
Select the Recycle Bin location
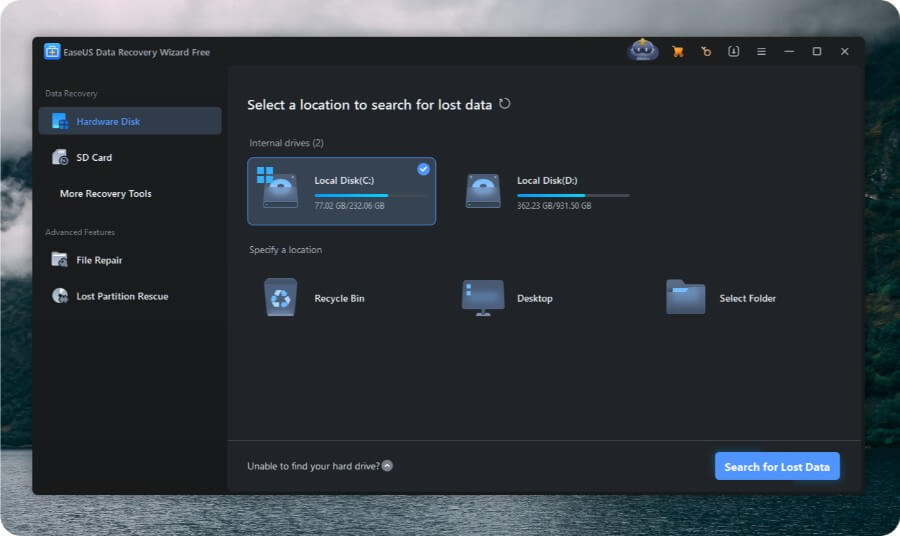click(x=280, y=298)
